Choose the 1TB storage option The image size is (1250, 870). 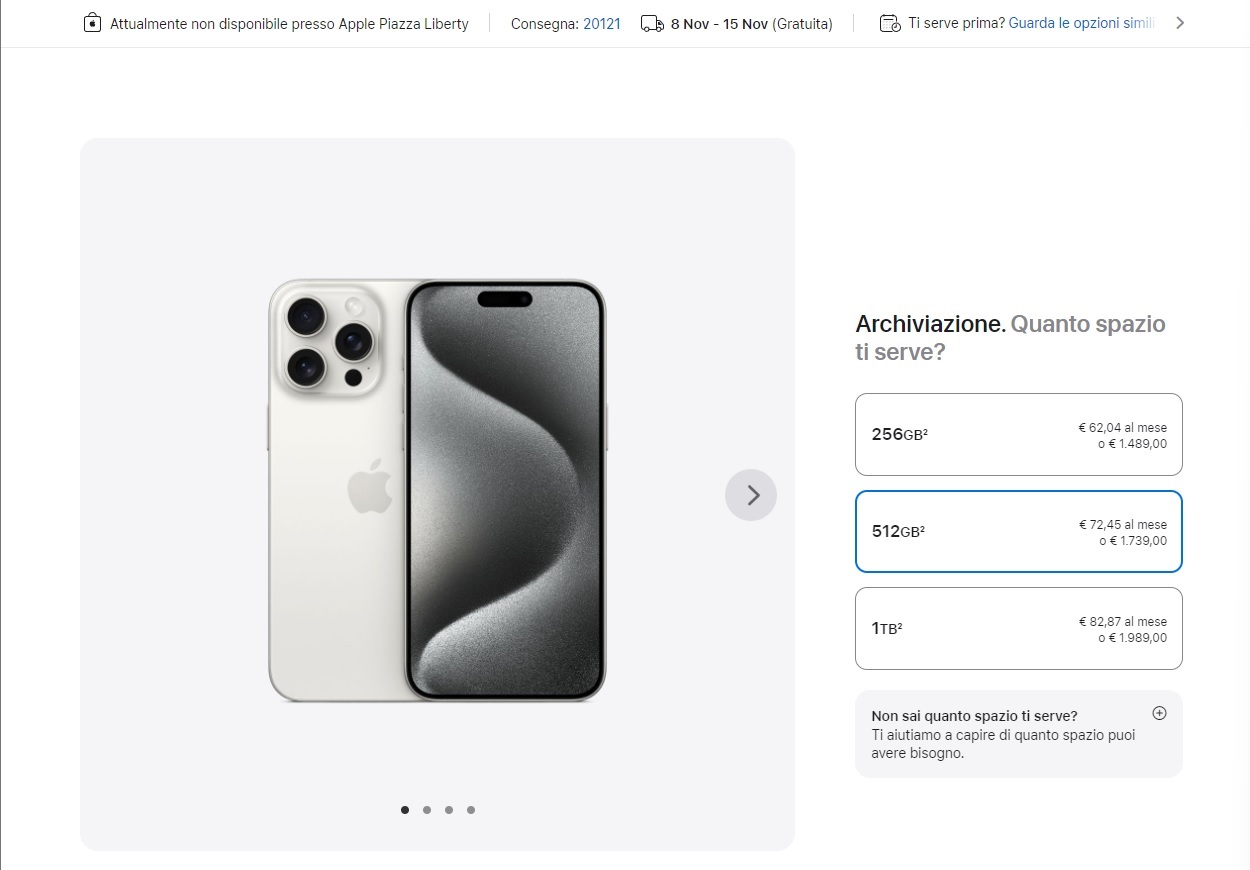pyautogui.click(x=1018, y=628)
